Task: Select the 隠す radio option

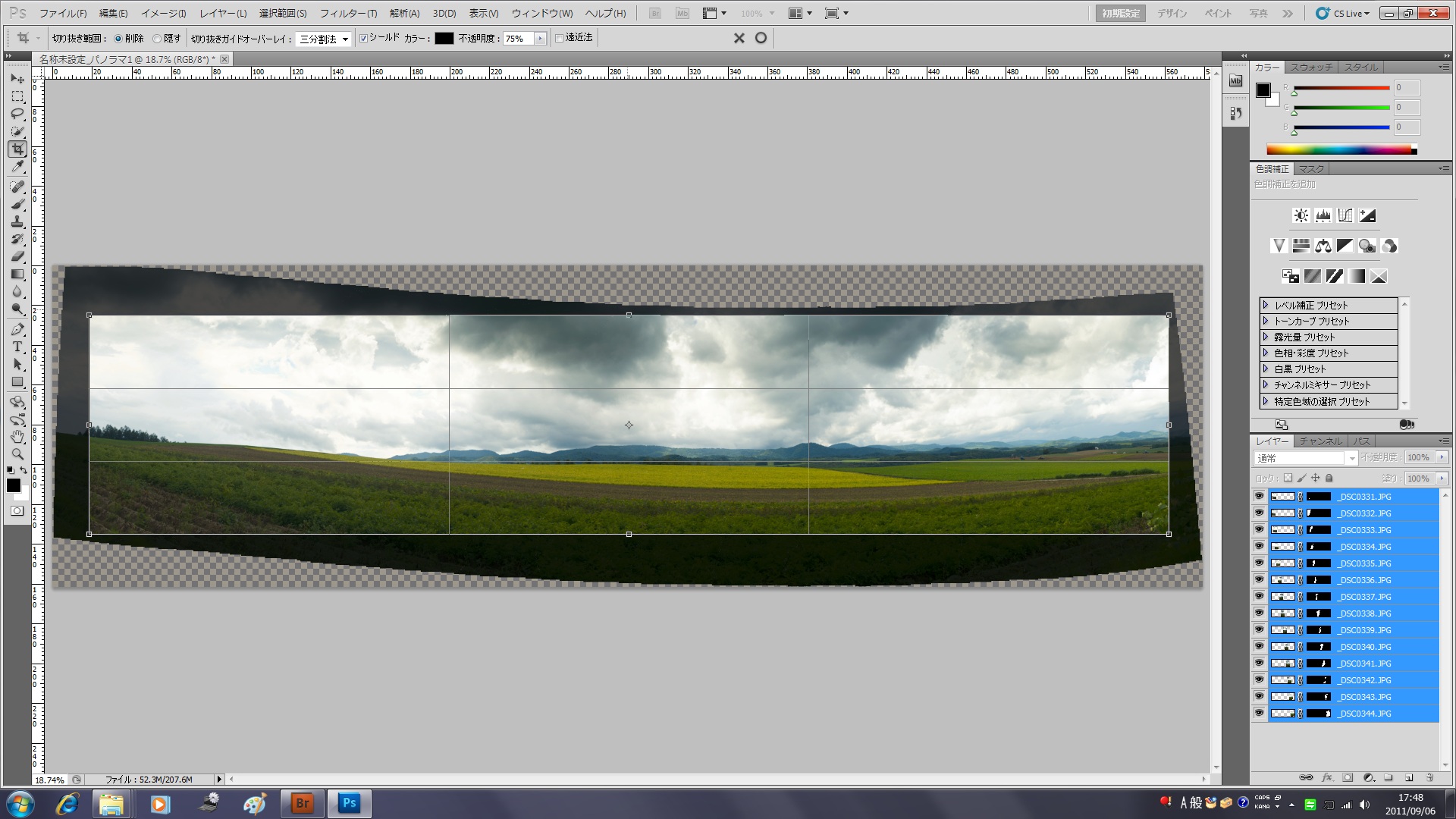Action: 157,39
